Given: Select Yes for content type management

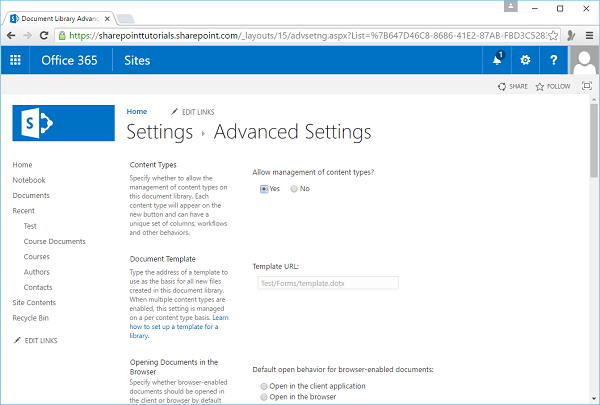Looking at the screenshot, I should coord(264,189).
